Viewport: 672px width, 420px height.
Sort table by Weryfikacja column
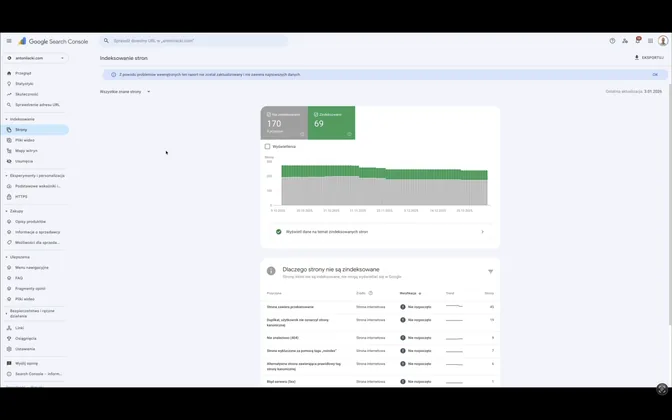[410, 293]
